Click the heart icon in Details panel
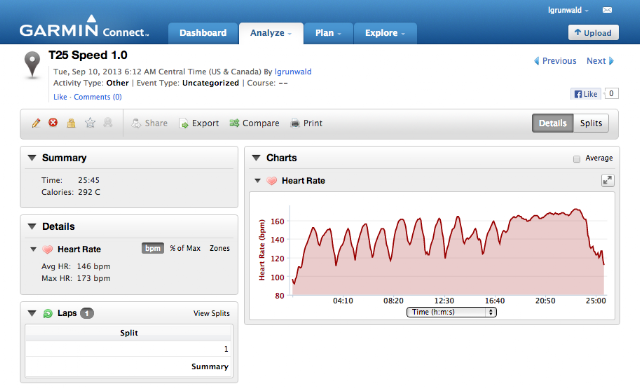Image resolution: width=640 pixels, height=389 pixels. (48, 249)
